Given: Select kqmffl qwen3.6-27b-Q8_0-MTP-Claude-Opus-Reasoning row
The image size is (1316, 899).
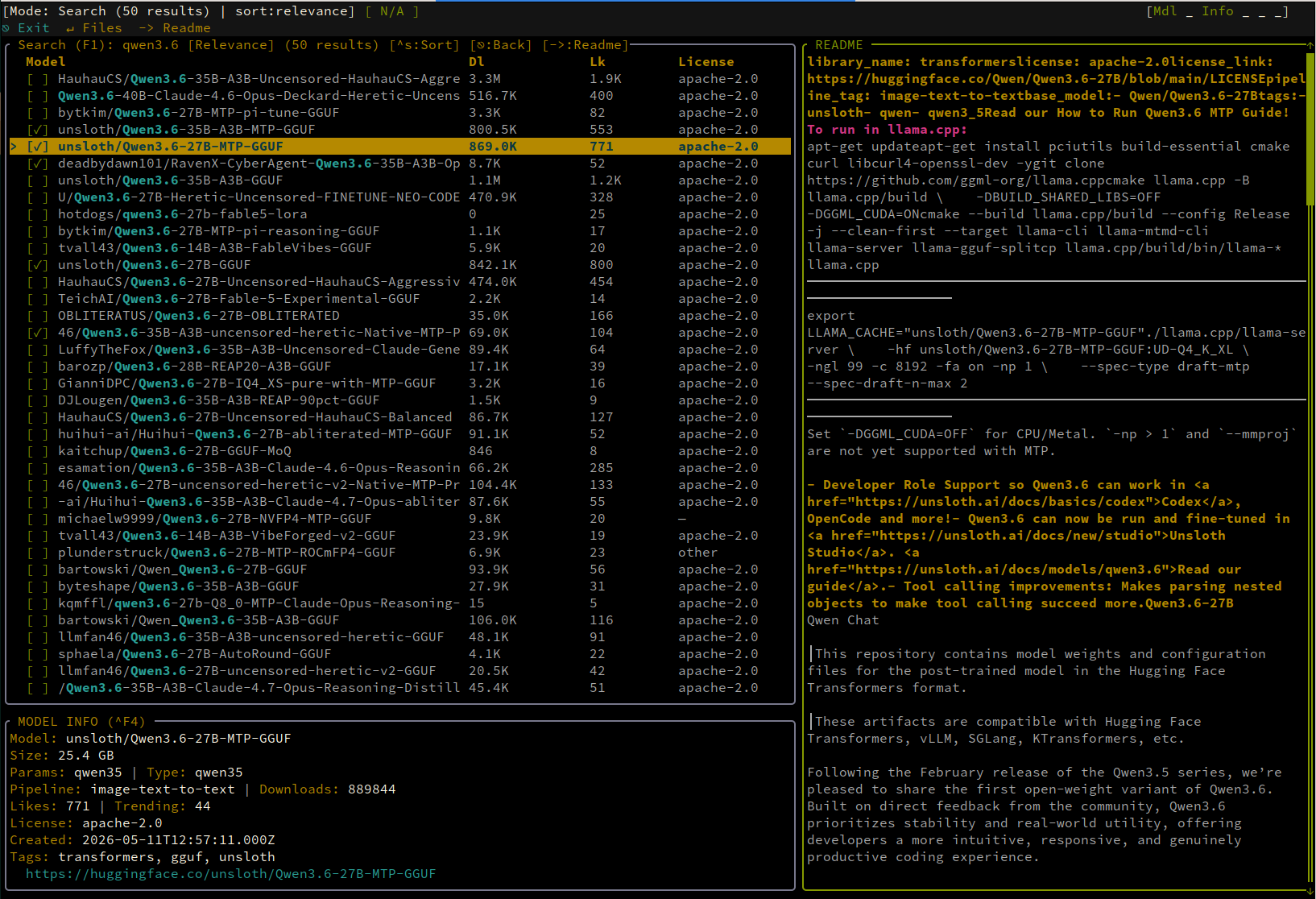Looking at the screenshot, I should pyautogui.click(x=400, y=603).
